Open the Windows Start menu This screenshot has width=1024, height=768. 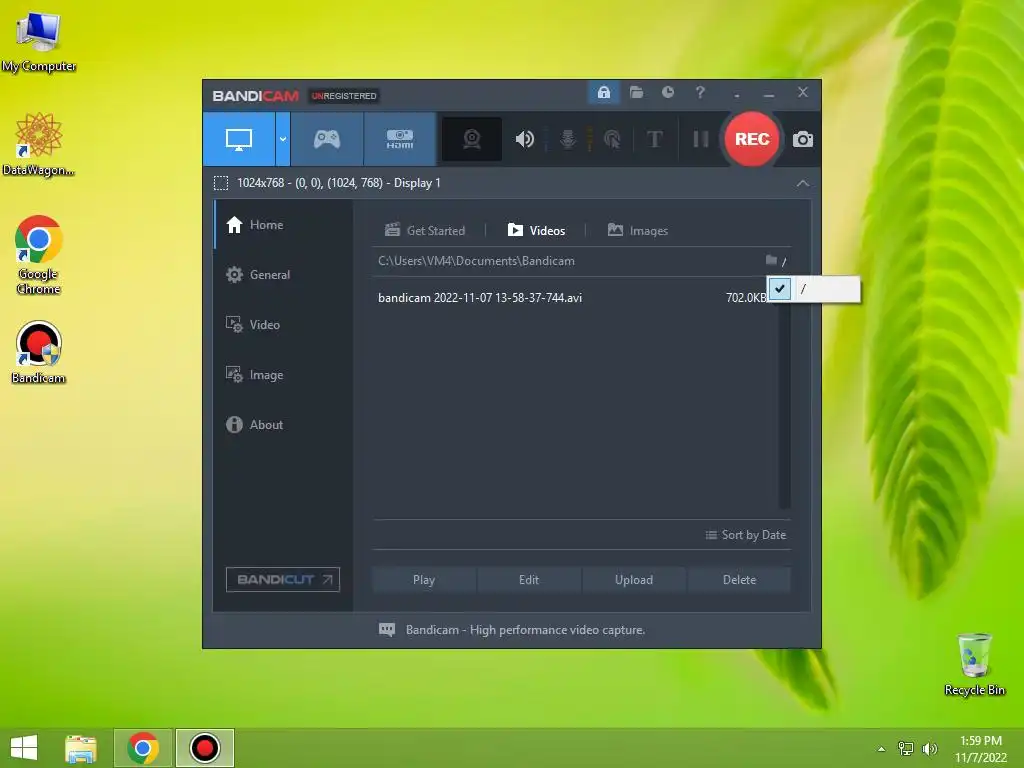(24, 748)
